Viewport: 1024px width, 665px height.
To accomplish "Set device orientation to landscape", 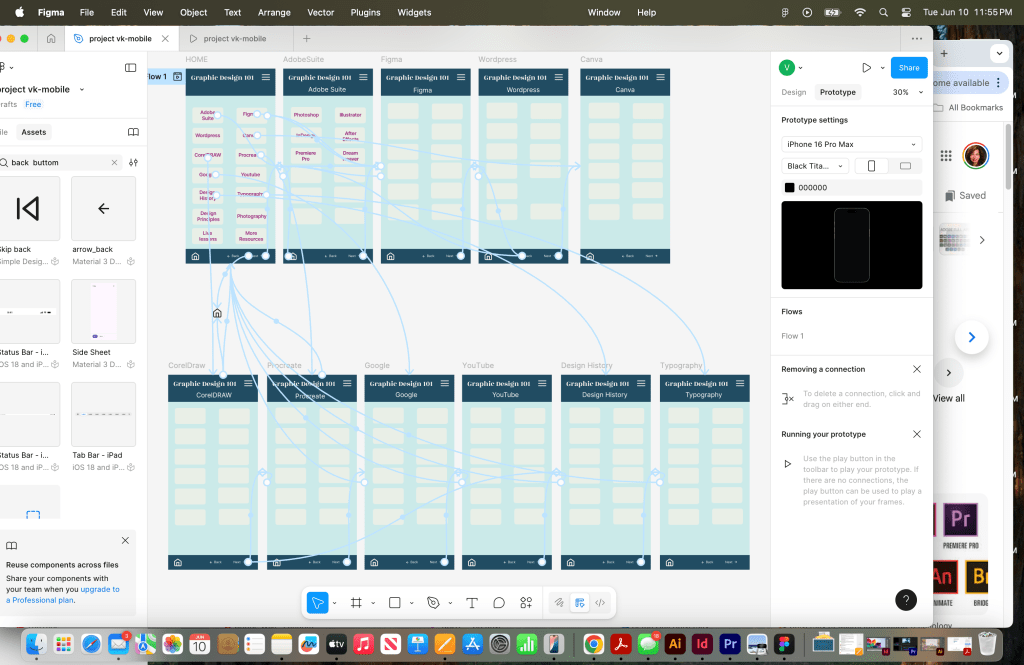I will (905, 166).
